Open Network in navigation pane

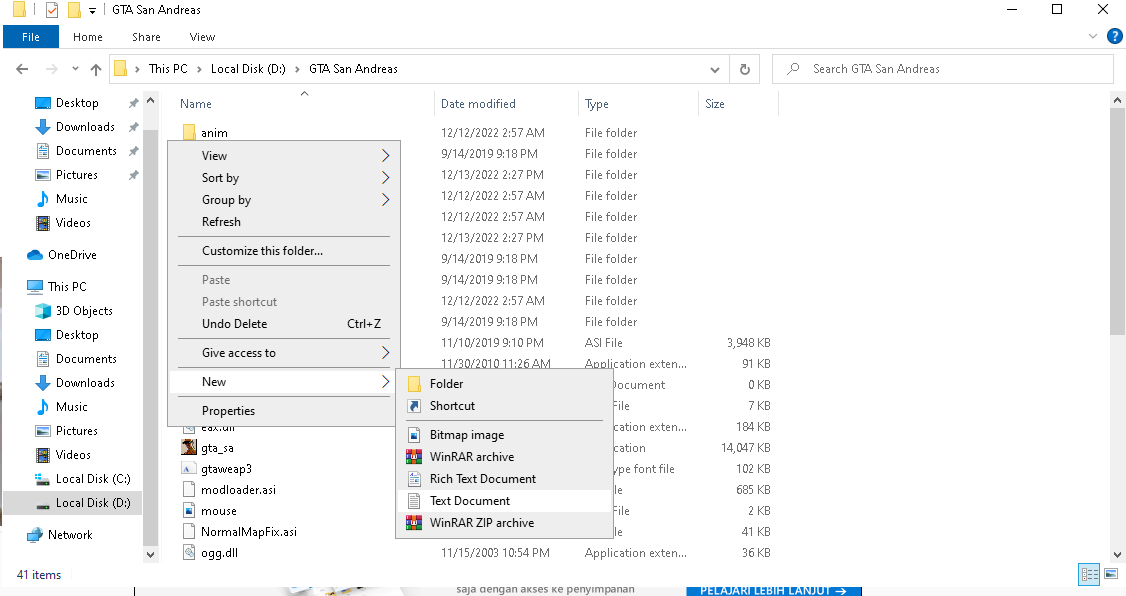tap(70, 534)
